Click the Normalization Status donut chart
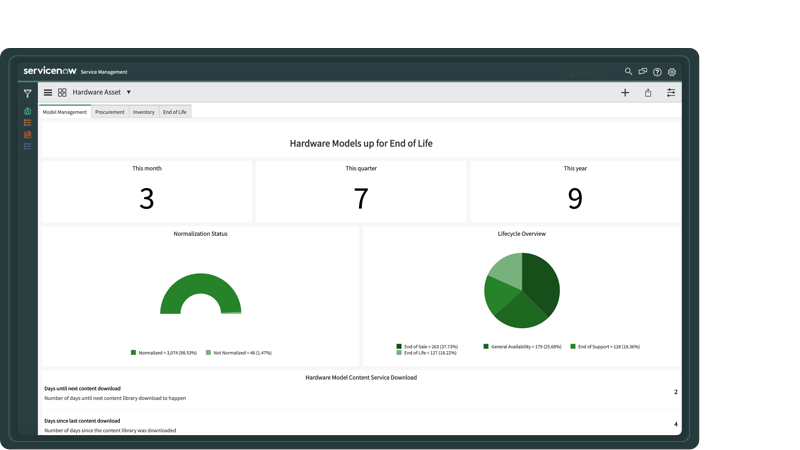 201,284
